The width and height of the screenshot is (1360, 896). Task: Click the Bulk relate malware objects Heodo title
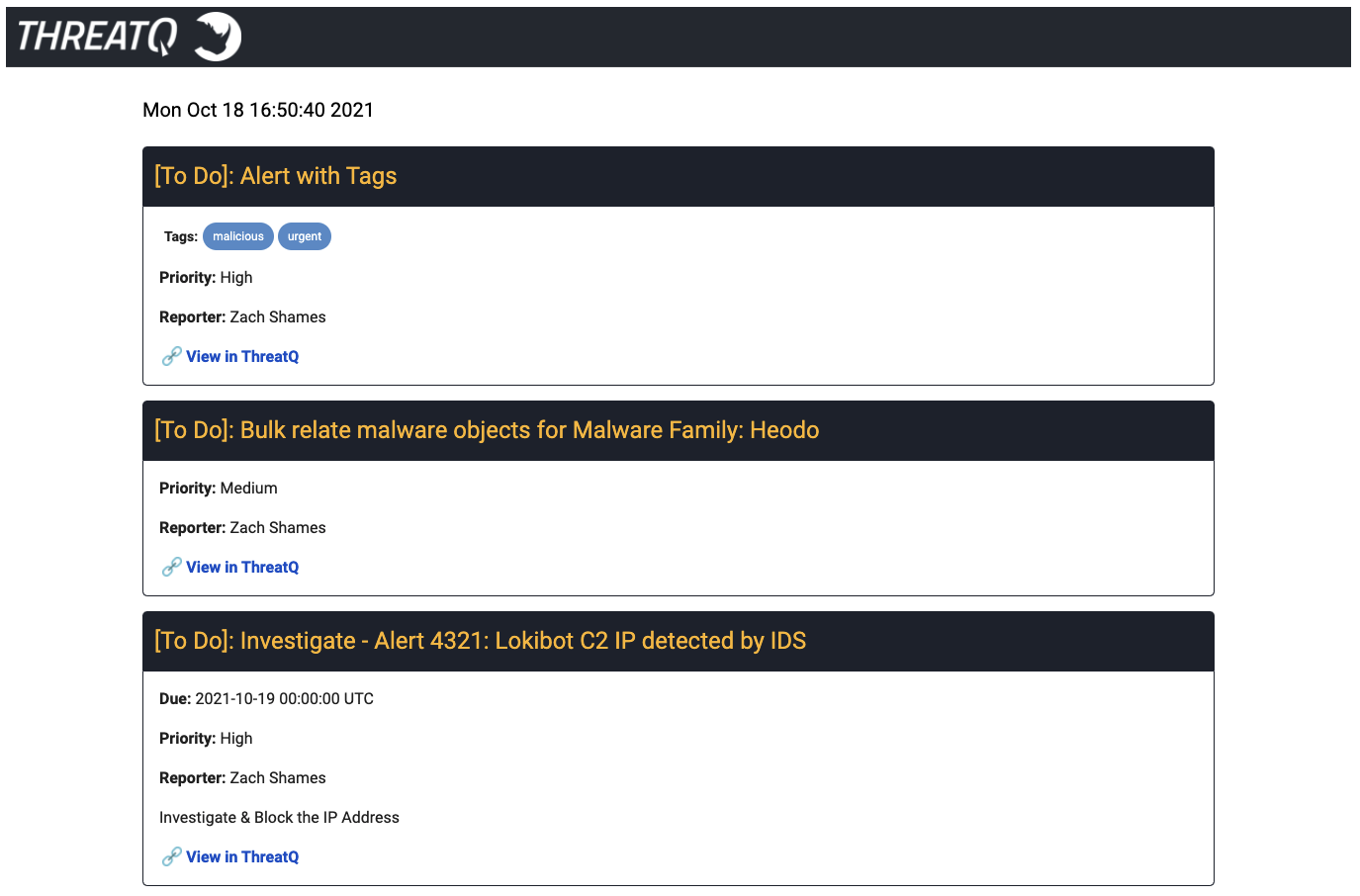click(x=487, y=430)
